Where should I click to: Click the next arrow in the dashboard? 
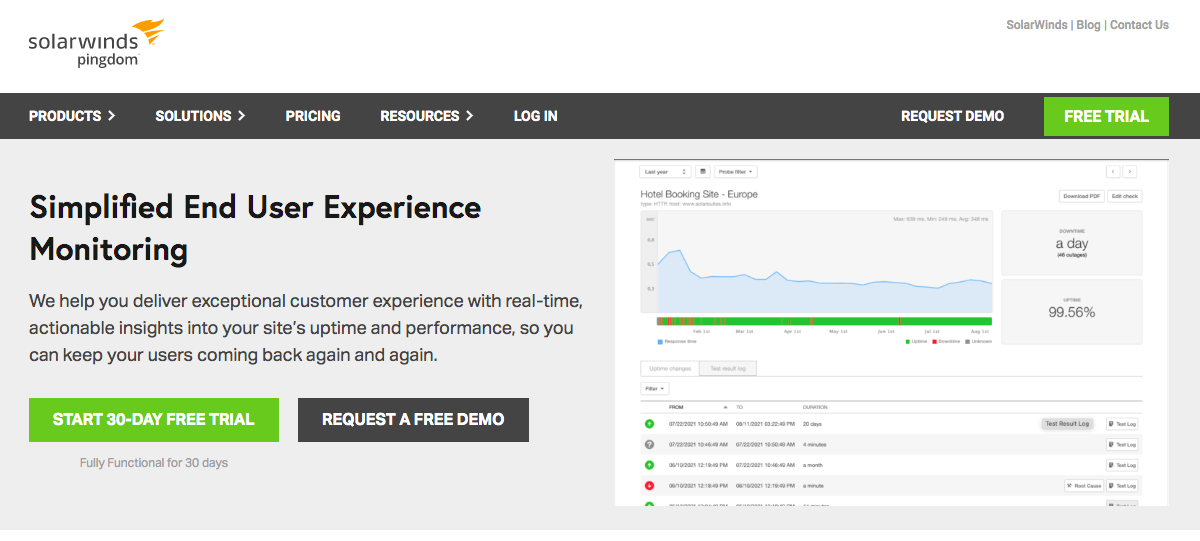pyautogui.click(x=1130, y=172)
